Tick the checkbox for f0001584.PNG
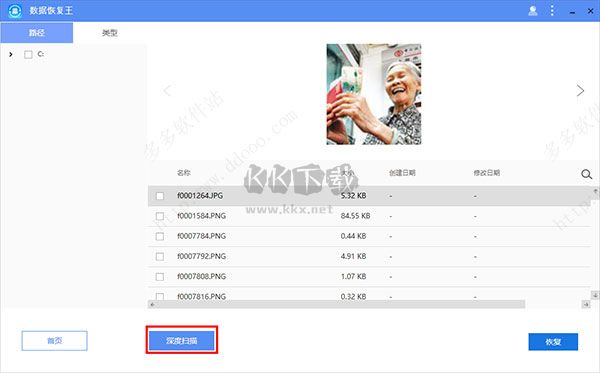The height and width of the screenshot is (373, 600). tap(160, 216)
